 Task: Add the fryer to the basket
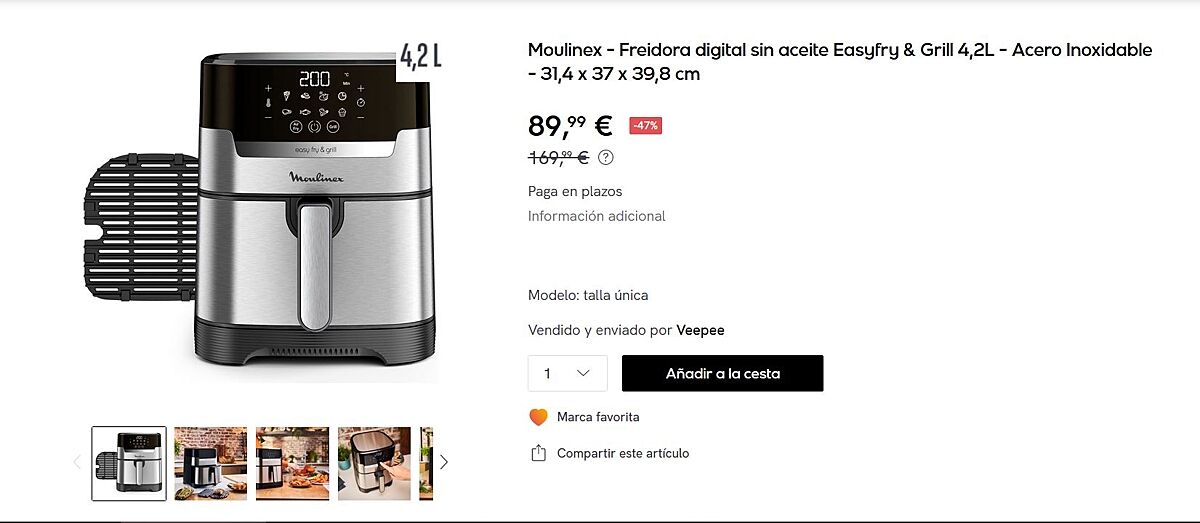(x=723, y=373)
